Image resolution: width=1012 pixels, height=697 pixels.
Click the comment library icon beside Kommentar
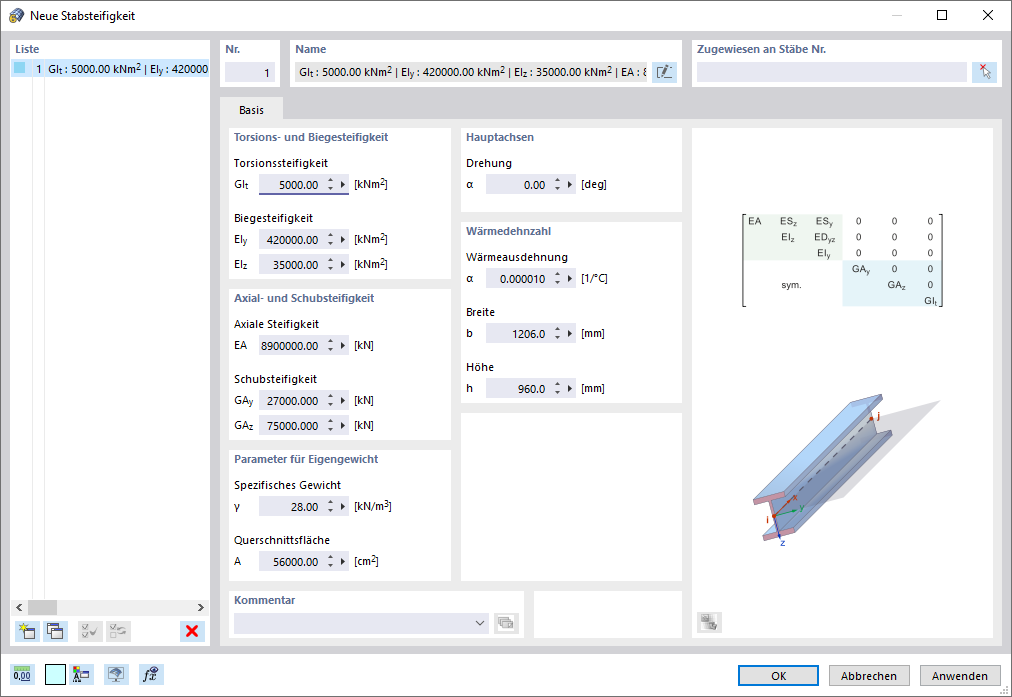[506, 623]
